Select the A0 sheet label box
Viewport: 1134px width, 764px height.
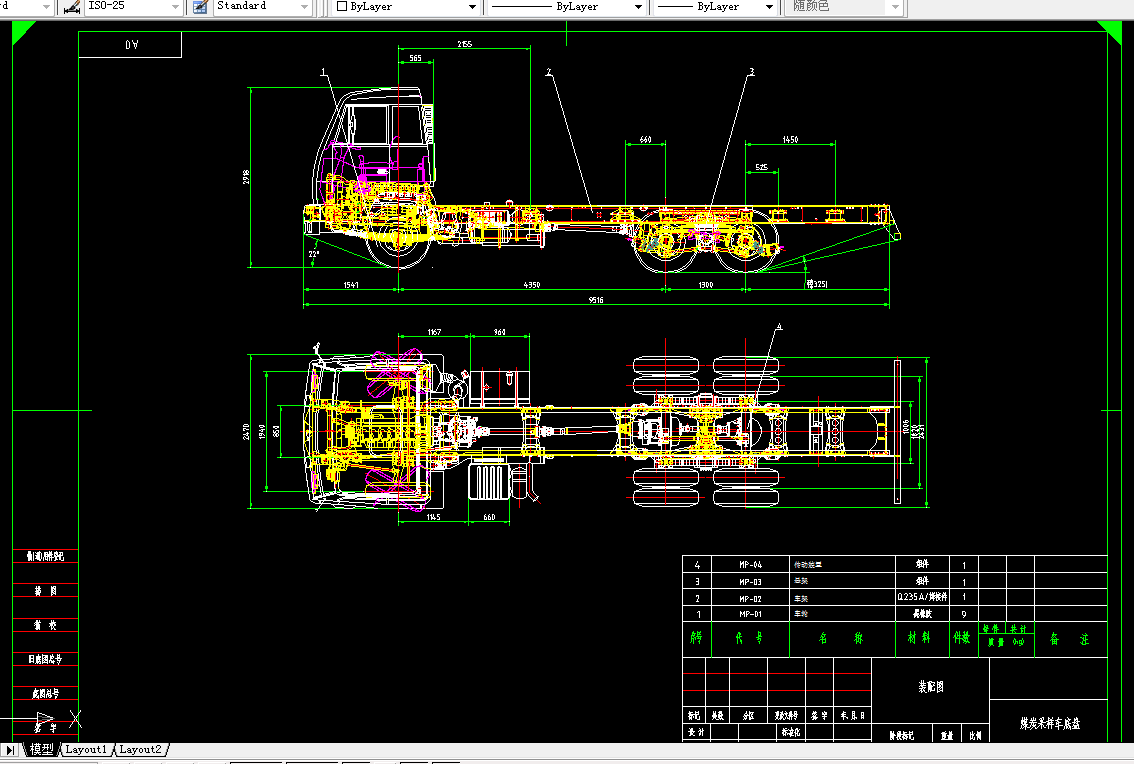click(x=130, y=45)
